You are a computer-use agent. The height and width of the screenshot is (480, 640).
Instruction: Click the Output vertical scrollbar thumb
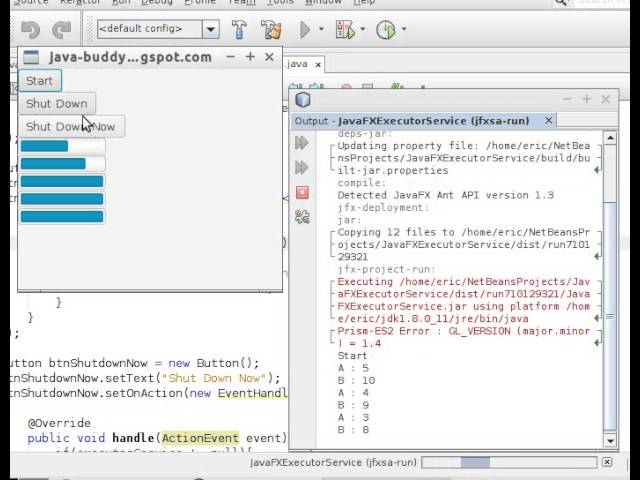[x=610, y=316]
